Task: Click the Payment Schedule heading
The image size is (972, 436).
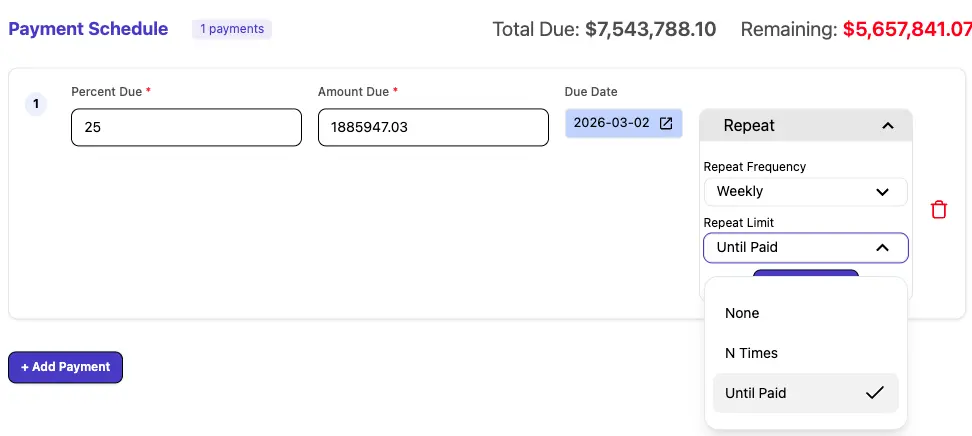Action: [x=88, y=29]
